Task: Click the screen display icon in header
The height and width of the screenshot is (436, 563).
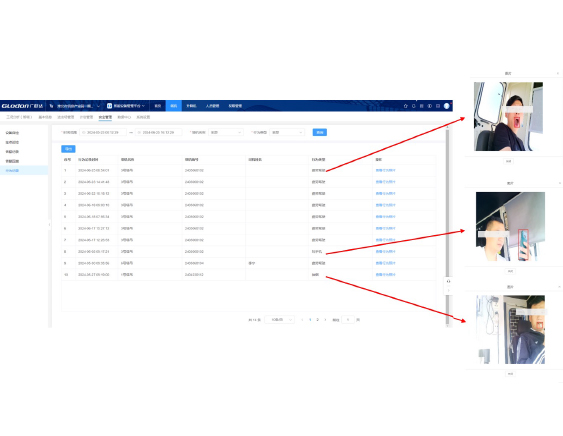Action: (x=438, y=106)
